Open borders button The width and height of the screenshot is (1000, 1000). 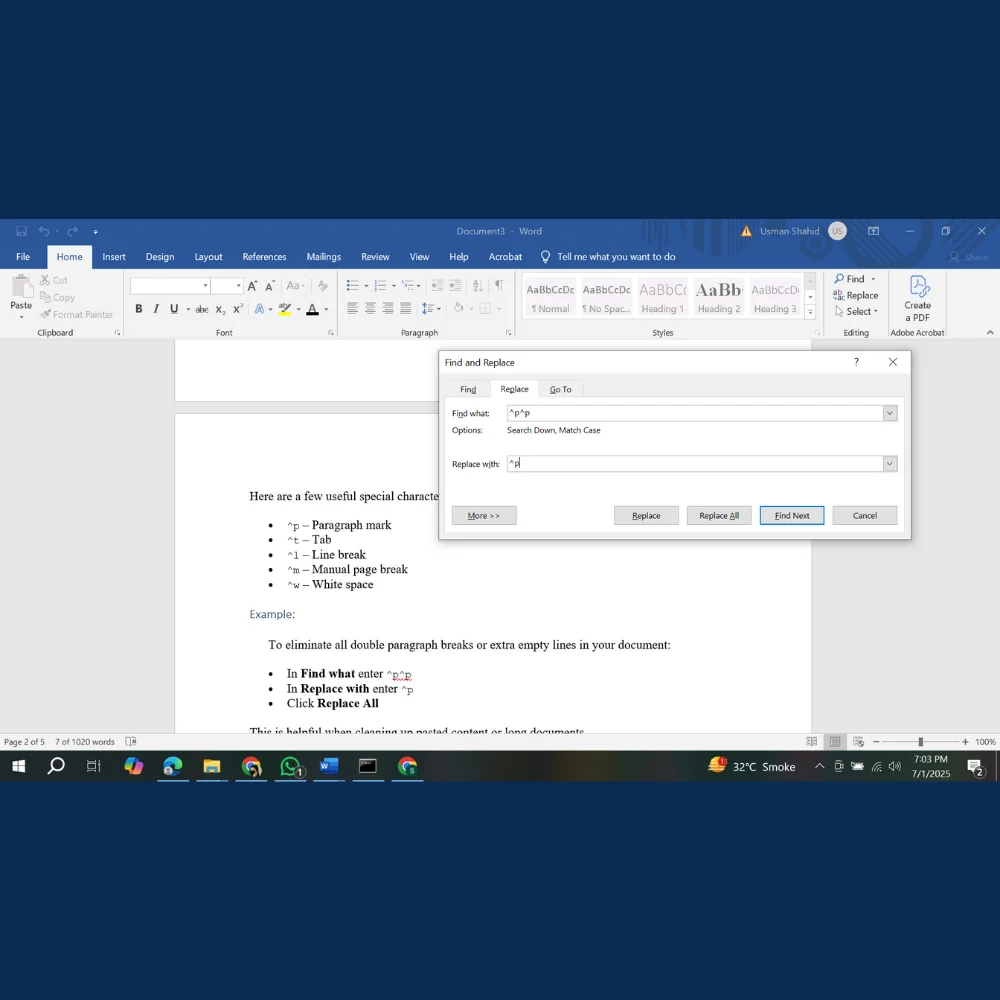pyautogui.click(x=485, y=309)
